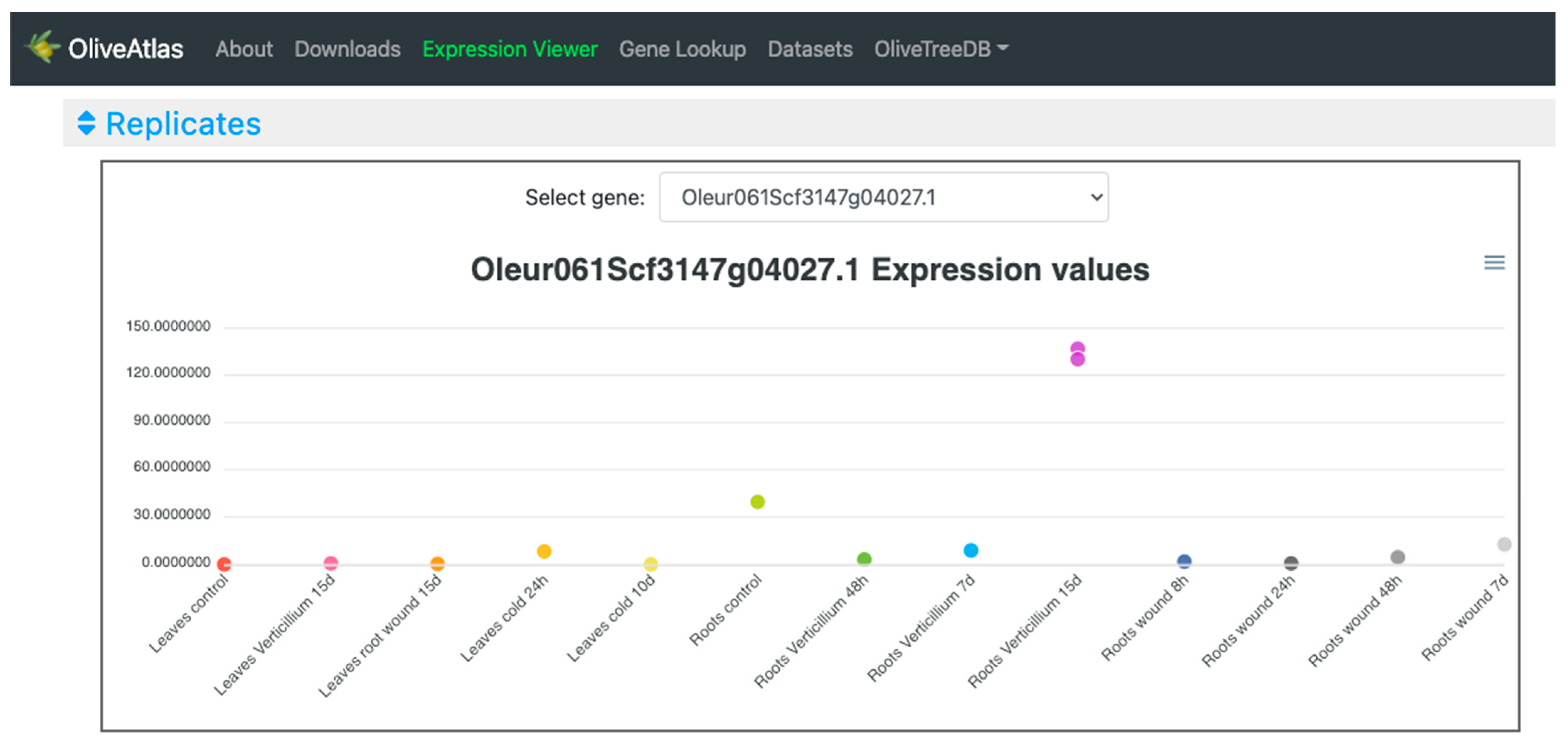1568x743 pixels.
Task: Select the Leaves cold 24h orange point
Action: (544, 551)
